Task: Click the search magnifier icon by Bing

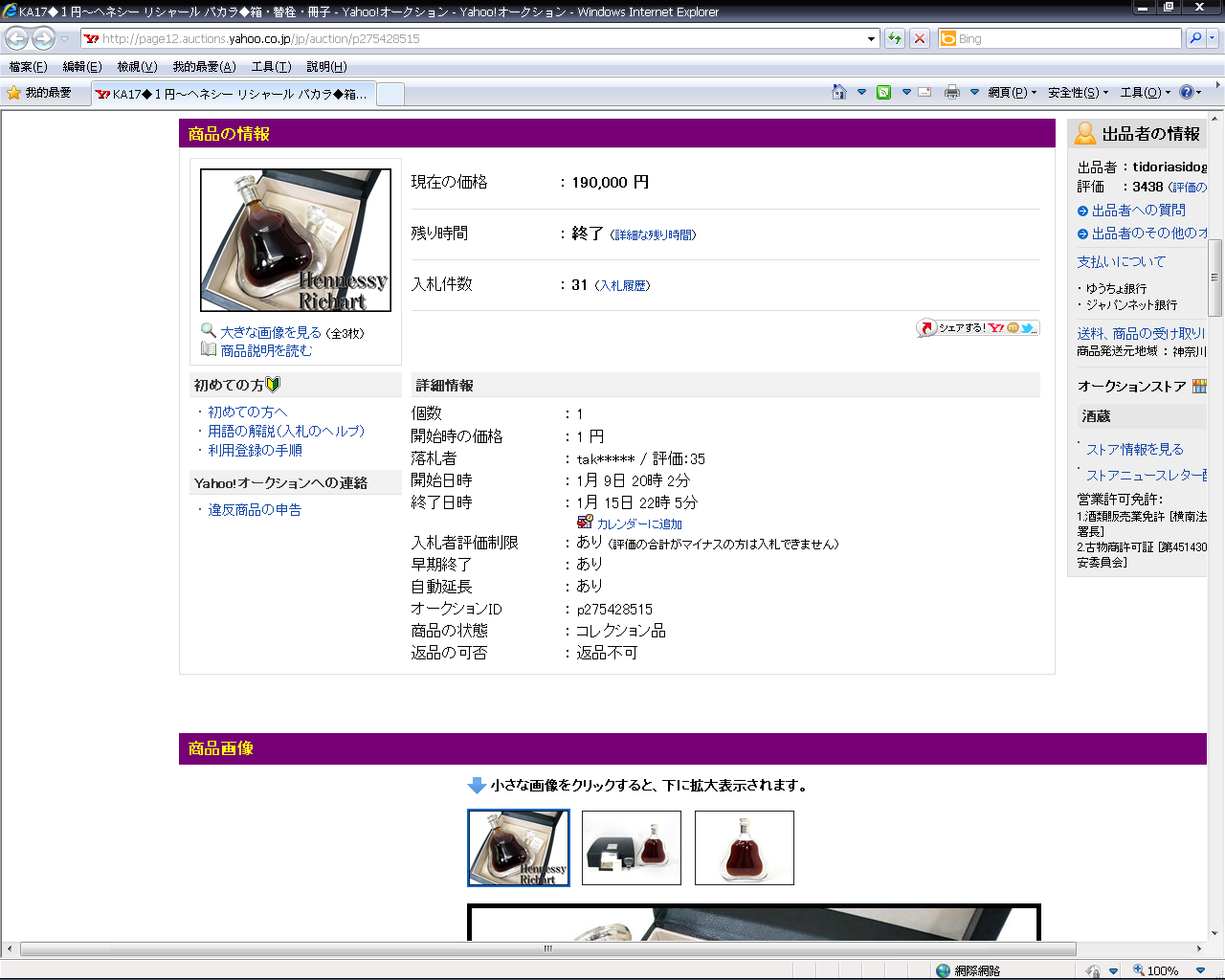Action: coord(1195,38)
